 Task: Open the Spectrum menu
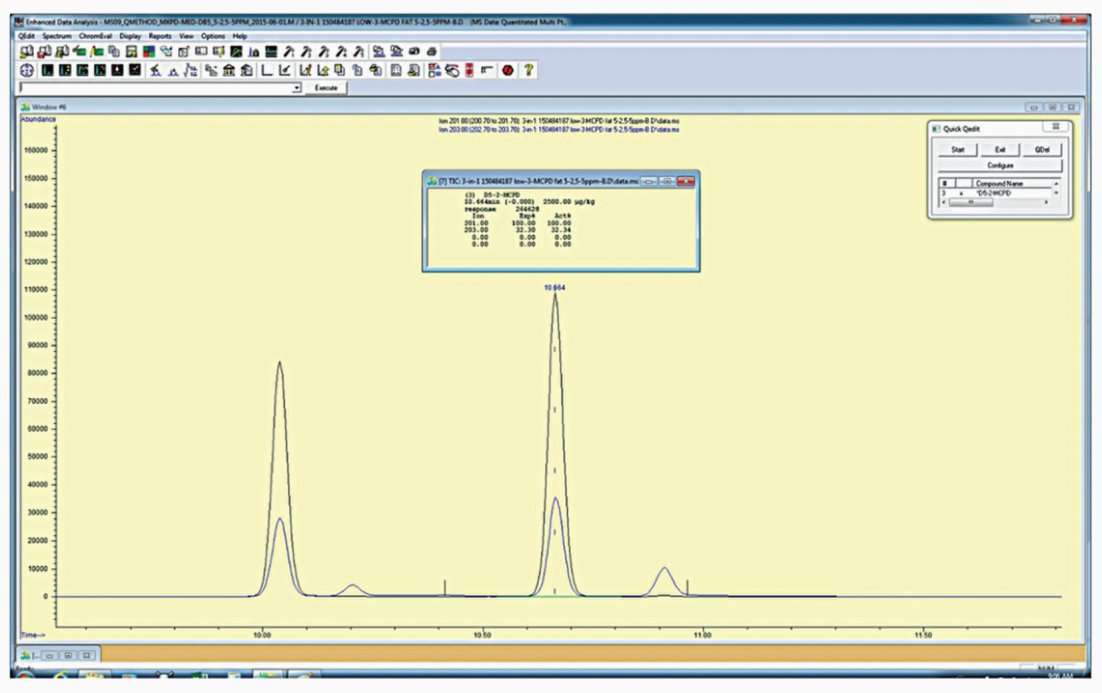(x=56, y=36)
